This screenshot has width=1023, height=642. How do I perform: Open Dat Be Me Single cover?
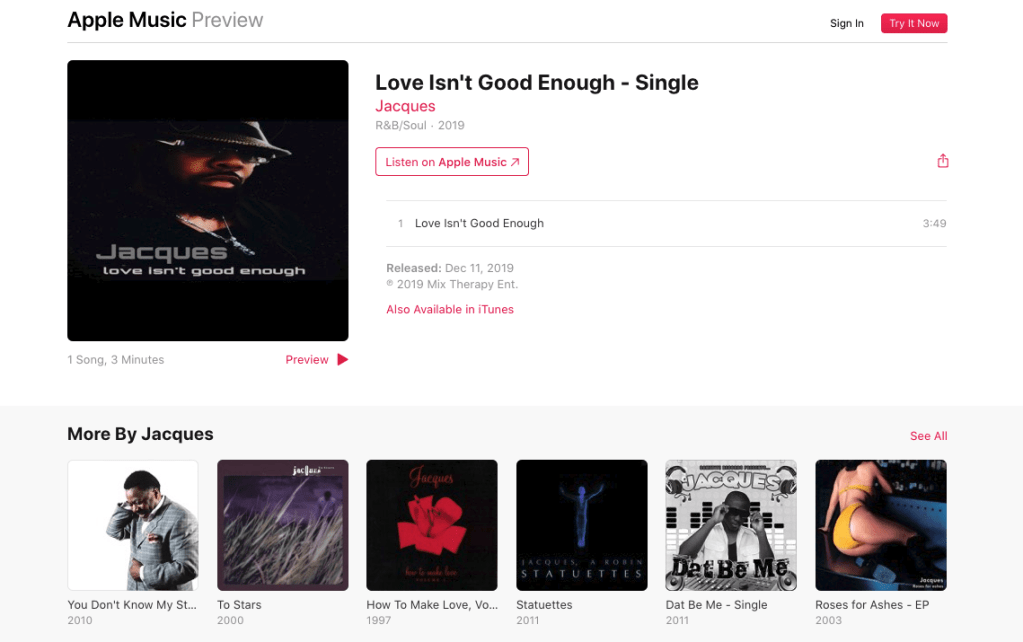click(x=731, y=525)
